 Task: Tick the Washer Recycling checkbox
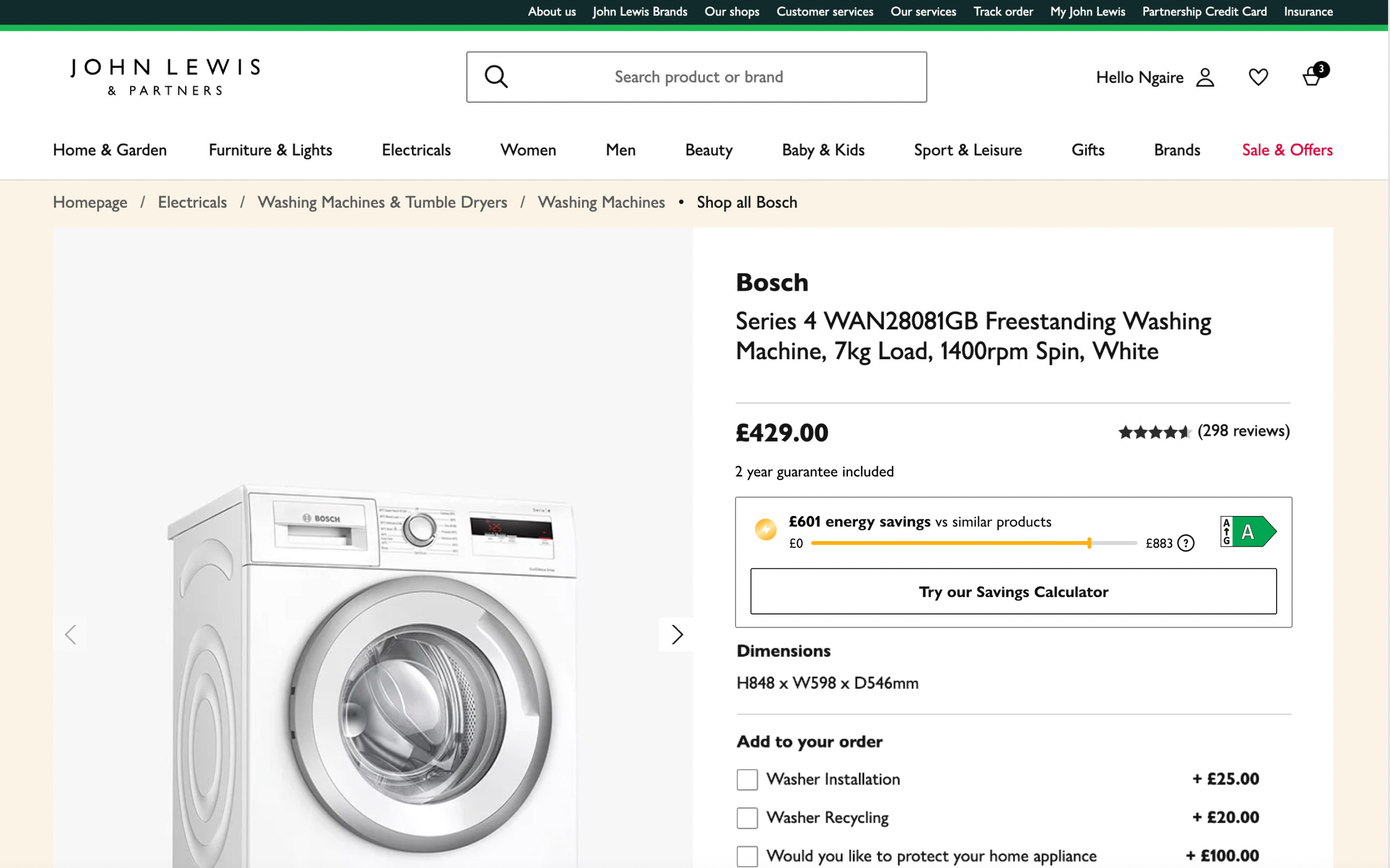(x=747, y=817)
